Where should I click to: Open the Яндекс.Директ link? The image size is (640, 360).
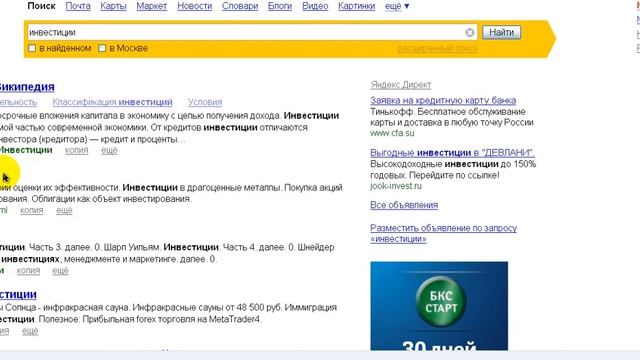(x=401, y=85)
